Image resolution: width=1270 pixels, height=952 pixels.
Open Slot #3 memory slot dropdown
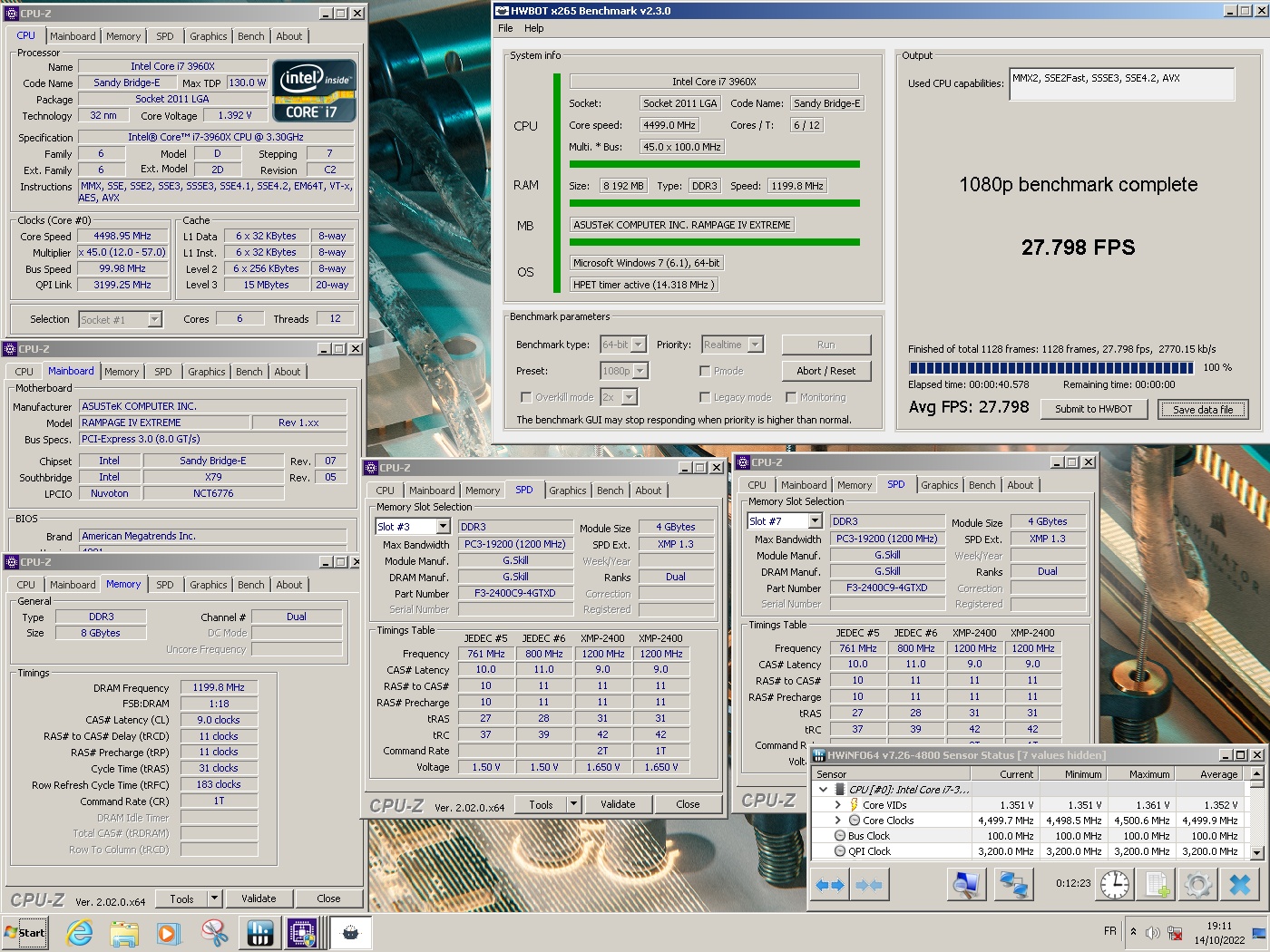pyautogui.click(x=443, y=527)
